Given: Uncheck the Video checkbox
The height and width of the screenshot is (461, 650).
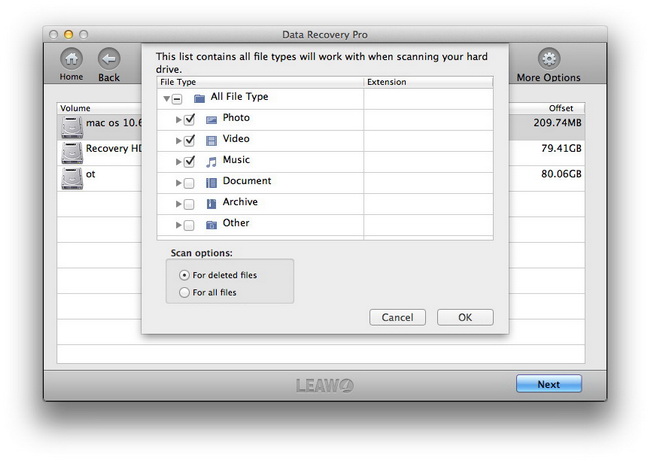Looking at the screenshot, I should click(x=189, y=141).
